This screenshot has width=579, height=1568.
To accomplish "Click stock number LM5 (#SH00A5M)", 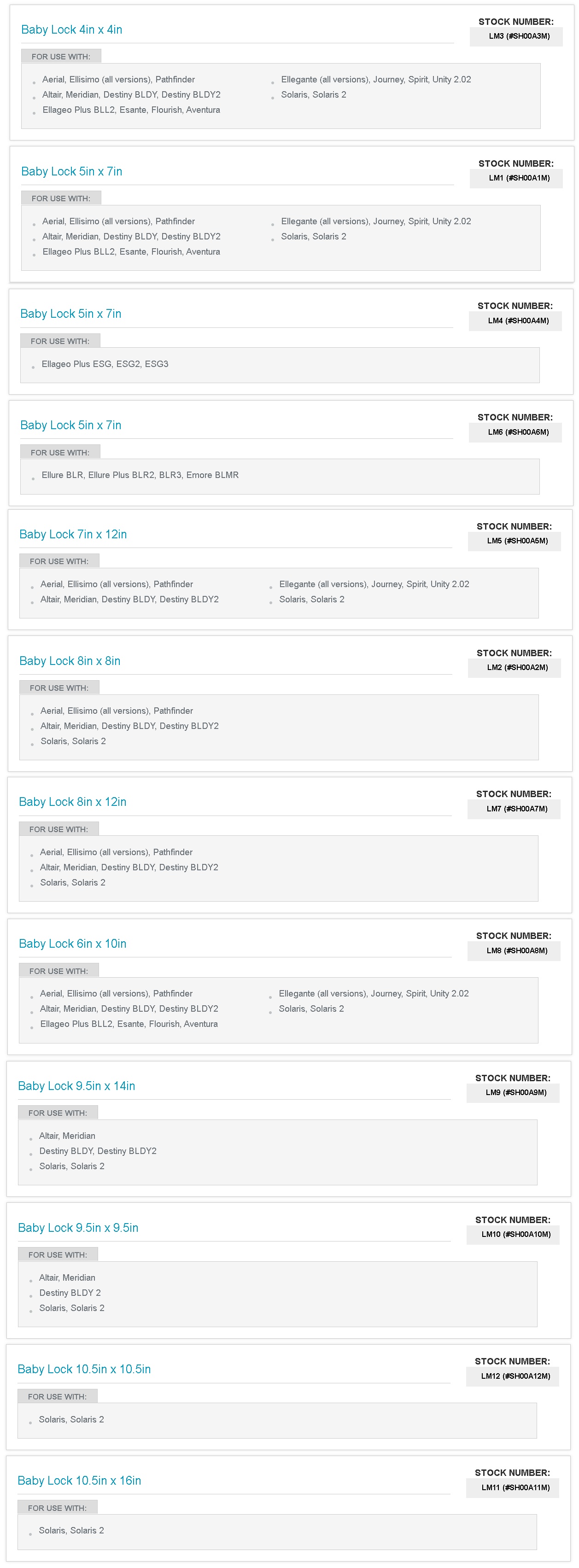I will [x=517, y=541].
